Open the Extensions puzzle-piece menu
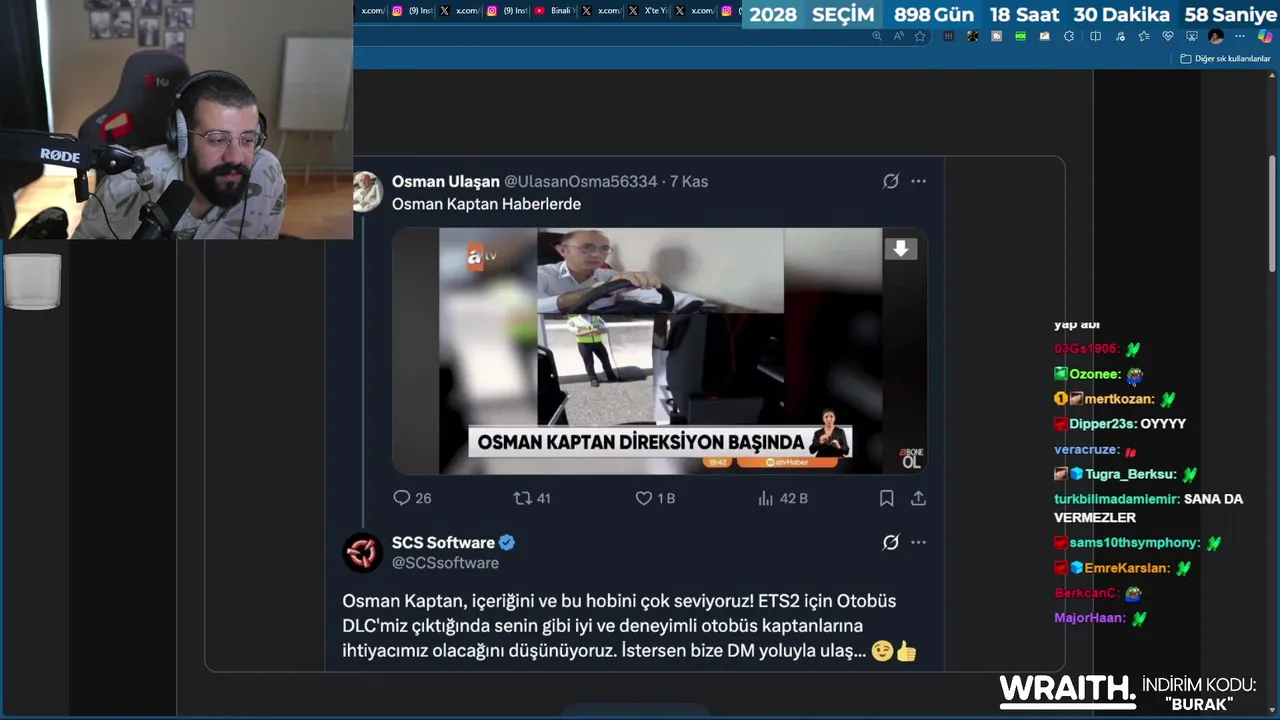The width and height of the screenshot is (1280, 720). (1069, 36)
